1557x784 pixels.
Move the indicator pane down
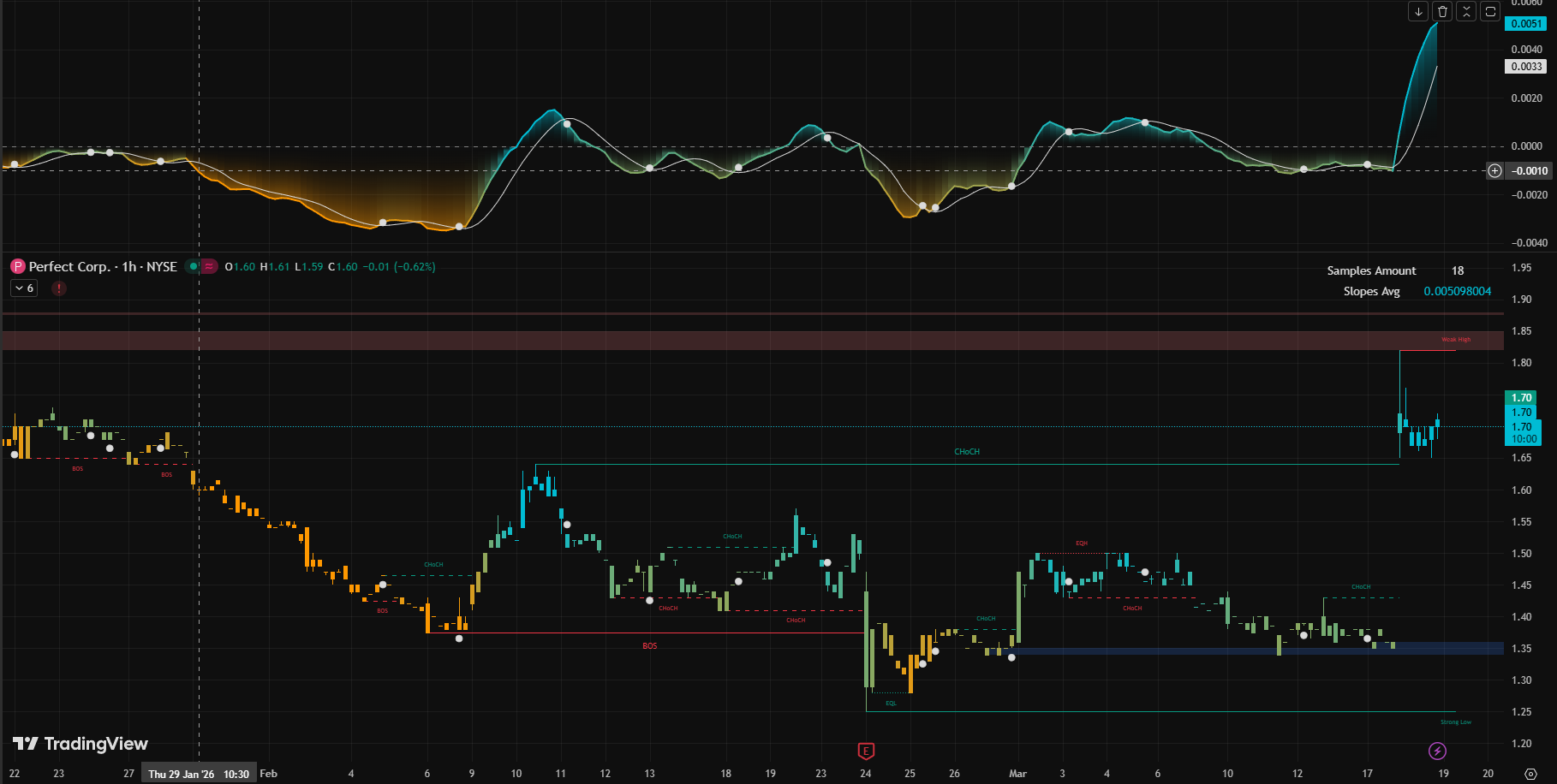point(1418,11)
